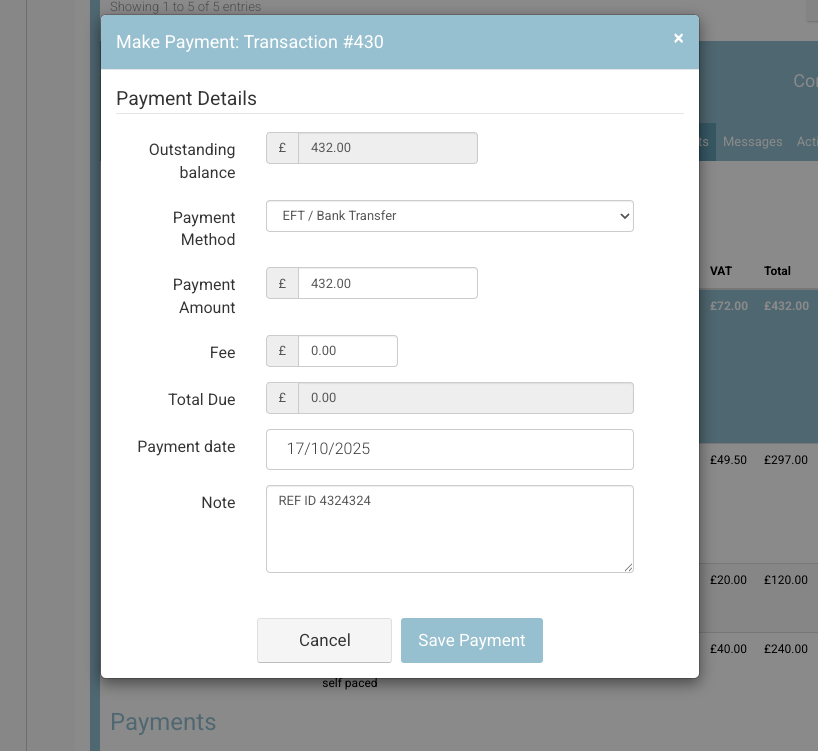Switch to the Messages tab
This screenshot has height=751, width=818.
point(752,142)
